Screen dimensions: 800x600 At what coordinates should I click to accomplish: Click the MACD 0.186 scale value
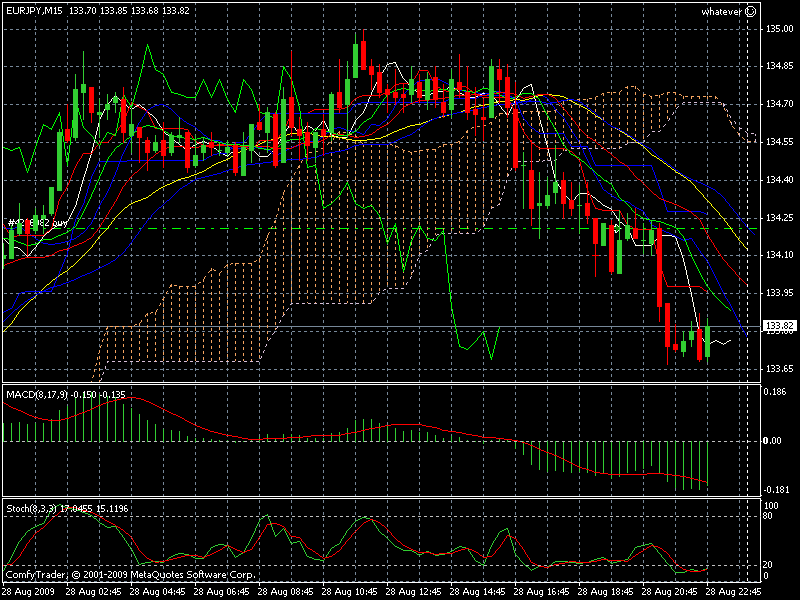pyautogui.click(x=776, y=393)
